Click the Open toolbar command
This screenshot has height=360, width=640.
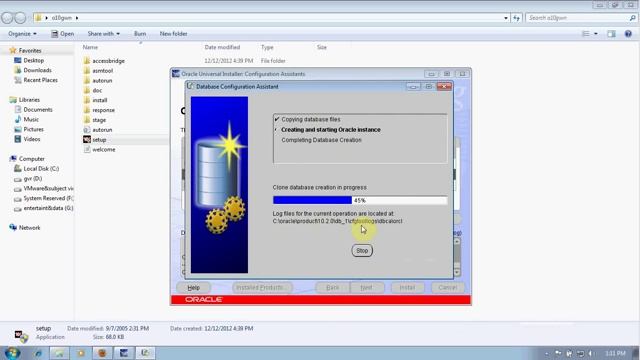(63, 34)
